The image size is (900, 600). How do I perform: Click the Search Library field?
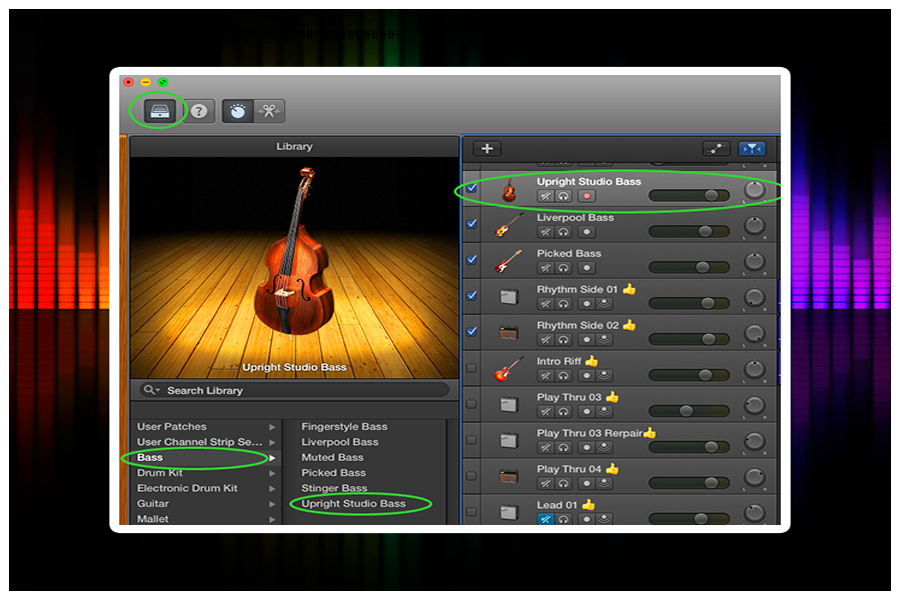294,390
